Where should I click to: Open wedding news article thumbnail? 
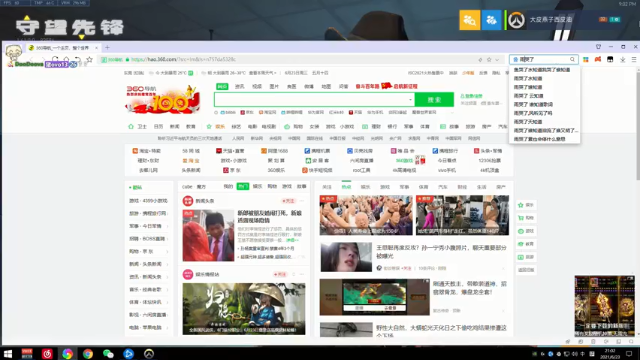coord(208,236)
